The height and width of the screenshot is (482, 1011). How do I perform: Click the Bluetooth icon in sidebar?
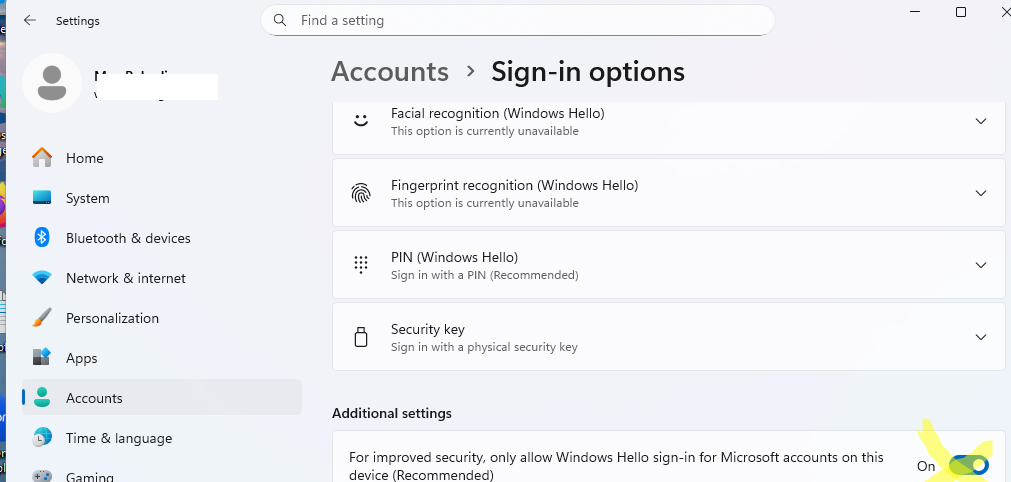click(42, 238)
